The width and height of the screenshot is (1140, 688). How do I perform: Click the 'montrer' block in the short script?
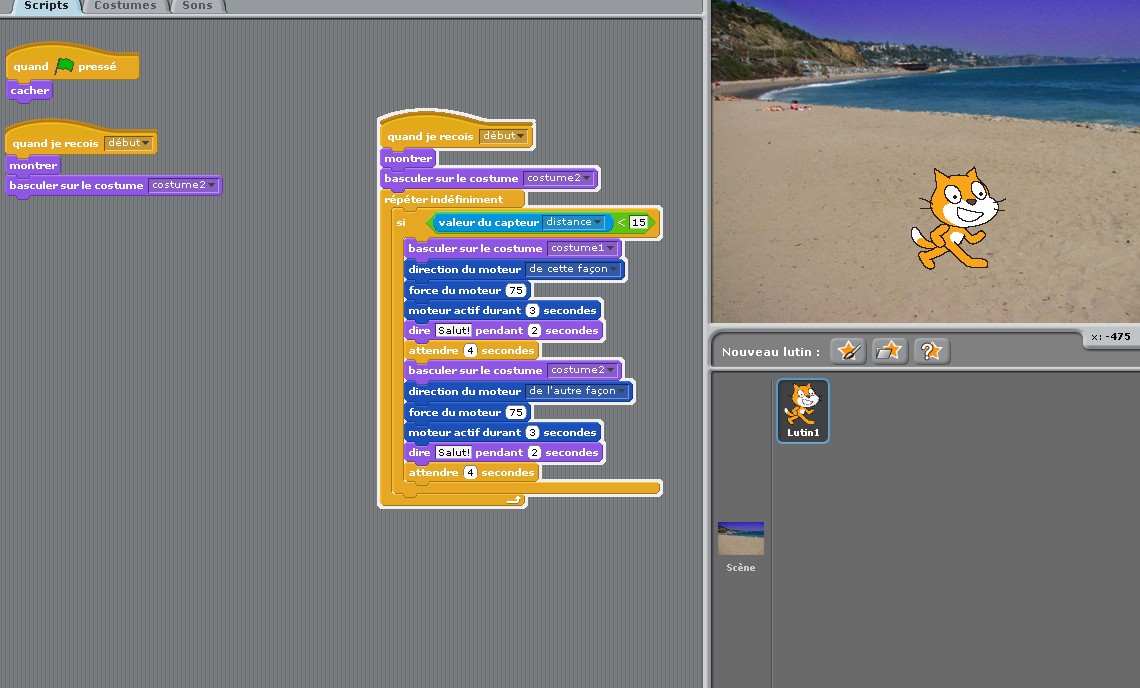33,166
